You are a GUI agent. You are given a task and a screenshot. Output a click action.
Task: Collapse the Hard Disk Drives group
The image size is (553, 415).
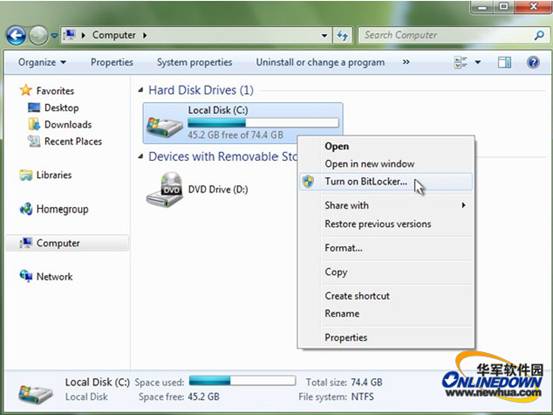141,90
